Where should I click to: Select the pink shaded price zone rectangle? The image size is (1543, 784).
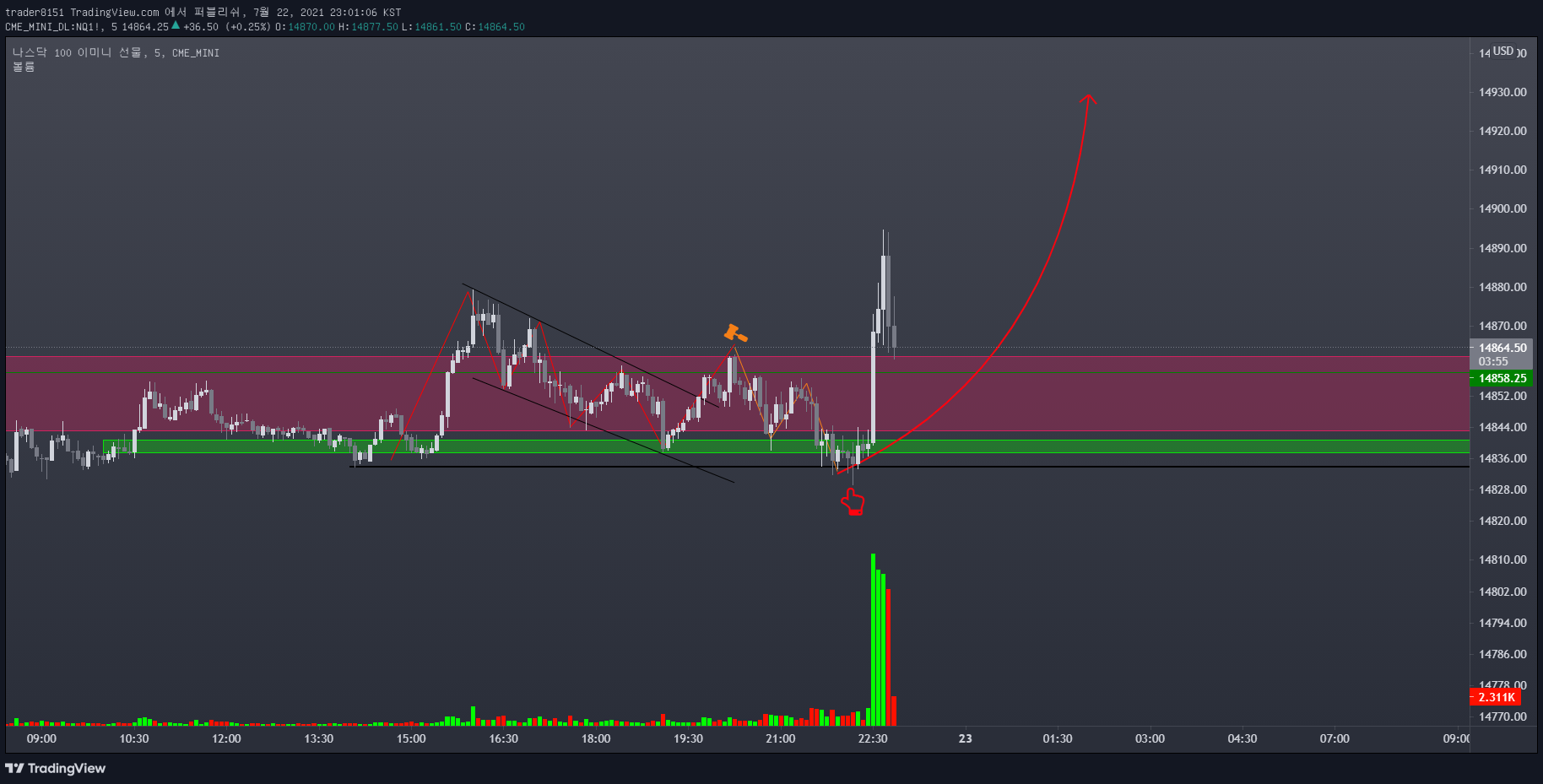click(737, 393)
